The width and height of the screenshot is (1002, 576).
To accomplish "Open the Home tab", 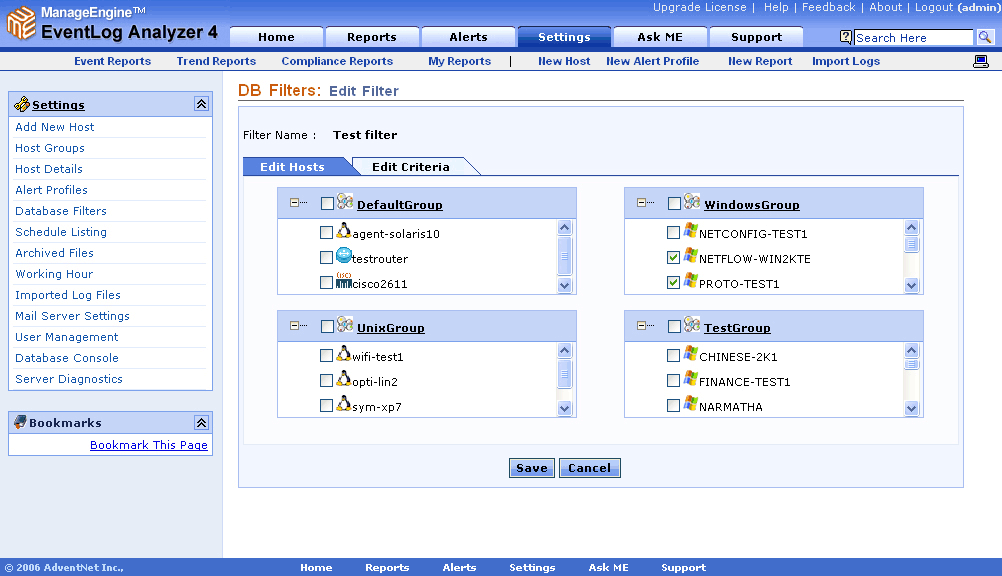I will 276,37.
